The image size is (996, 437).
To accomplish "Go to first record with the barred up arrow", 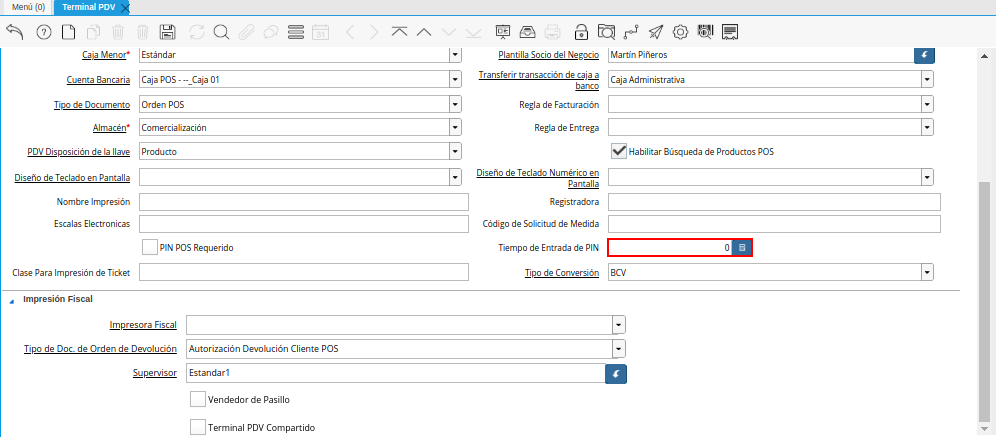I will [x=399, y=32].
